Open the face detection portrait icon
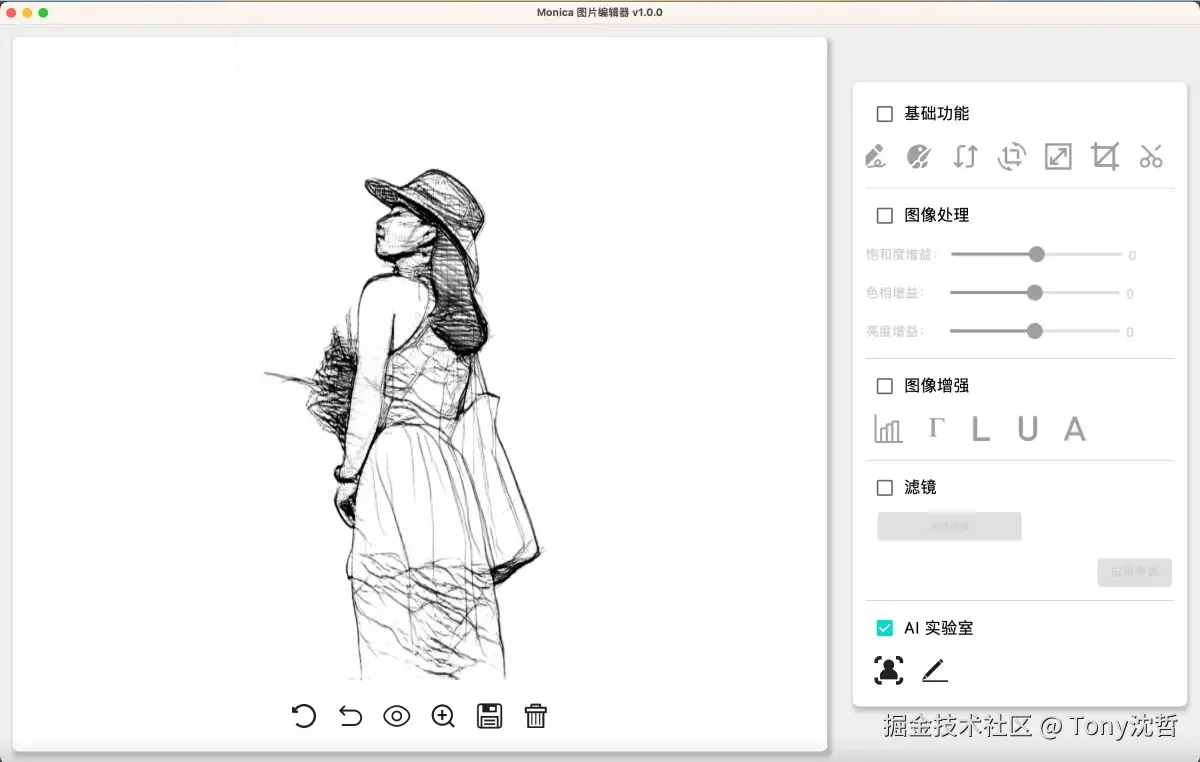 click(888, 670)
